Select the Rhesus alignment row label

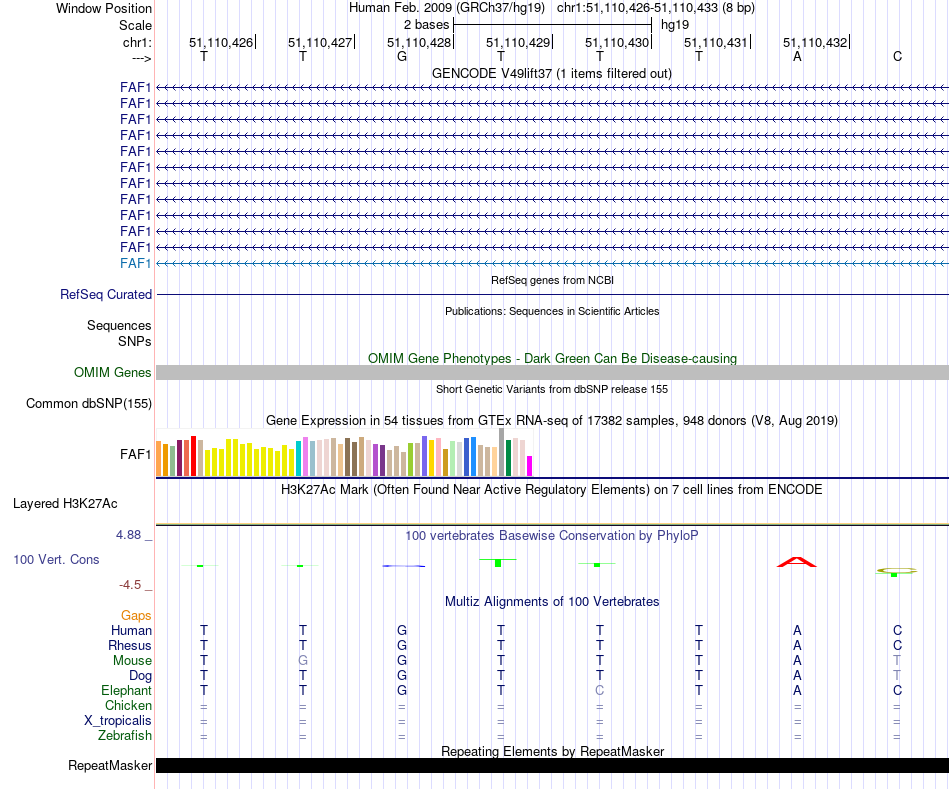(130, 646)
